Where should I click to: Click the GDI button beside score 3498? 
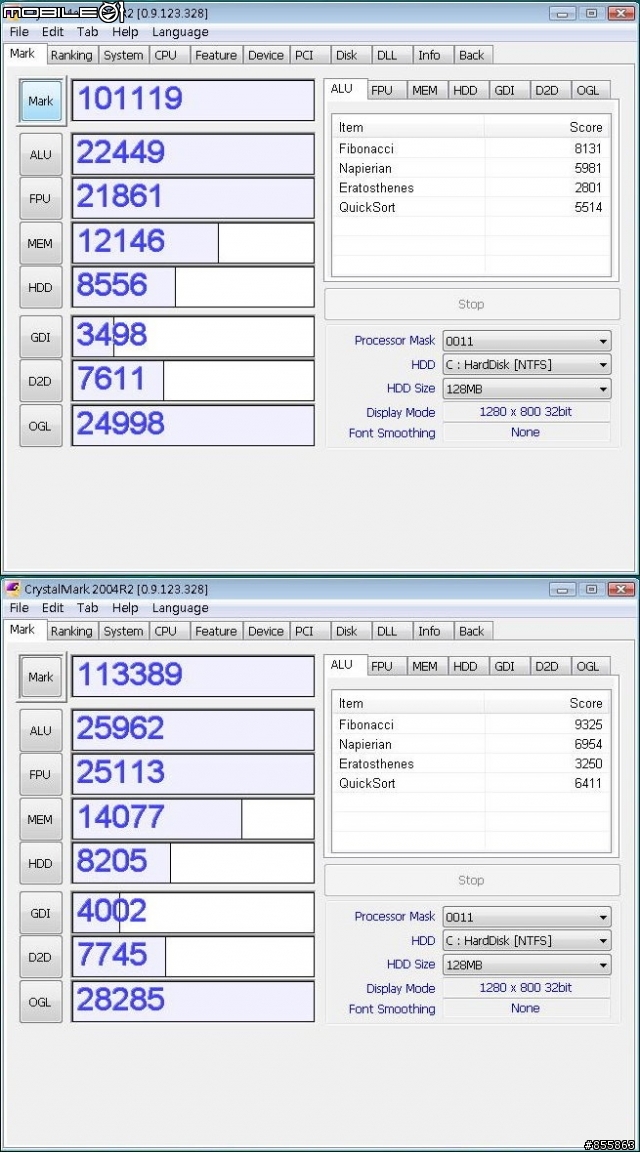click(40, 338)
